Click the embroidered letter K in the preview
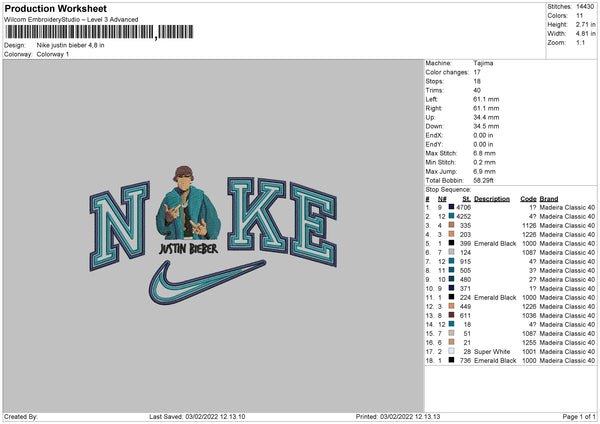Viewport: 600px width, 424px height. pyautogui.click(x=257, y=215)
